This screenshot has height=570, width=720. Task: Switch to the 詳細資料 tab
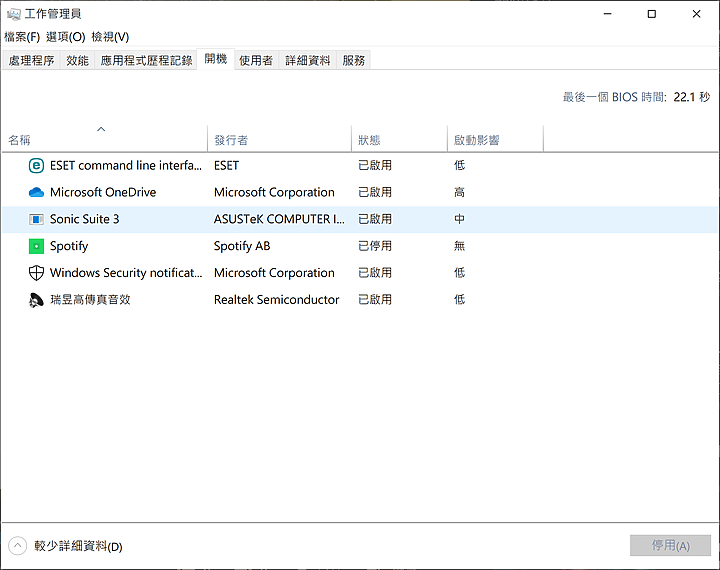[308, 60]
